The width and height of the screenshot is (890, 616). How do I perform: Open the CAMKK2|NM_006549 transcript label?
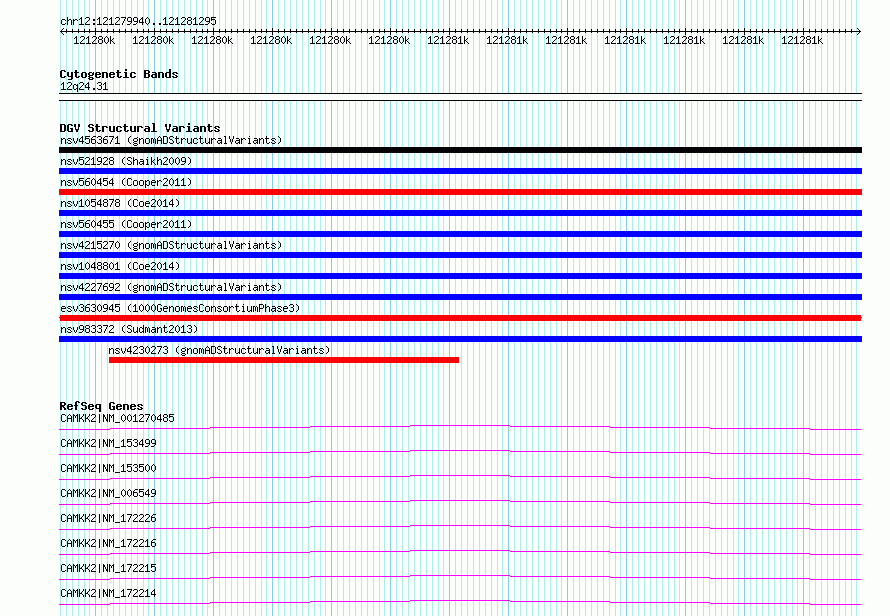(x=108, y=493)
